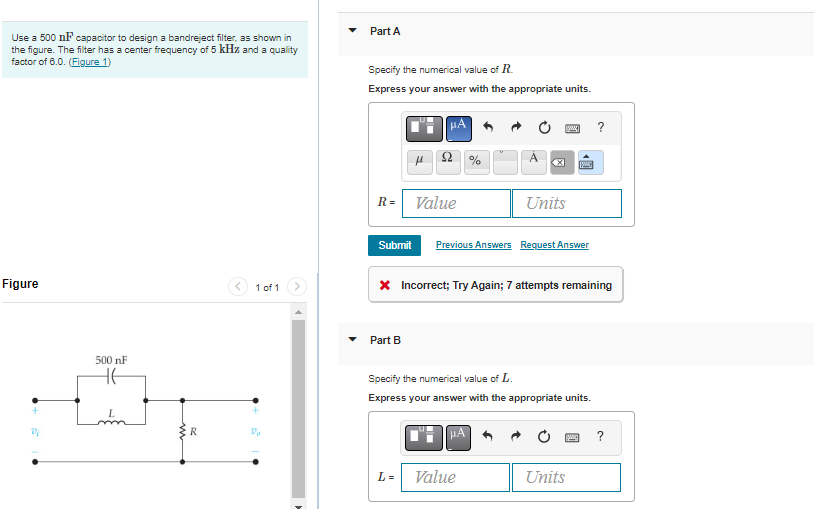Open the Previous Answers link
This screenshot has width=814, height=509.
(x=473, y=245)
